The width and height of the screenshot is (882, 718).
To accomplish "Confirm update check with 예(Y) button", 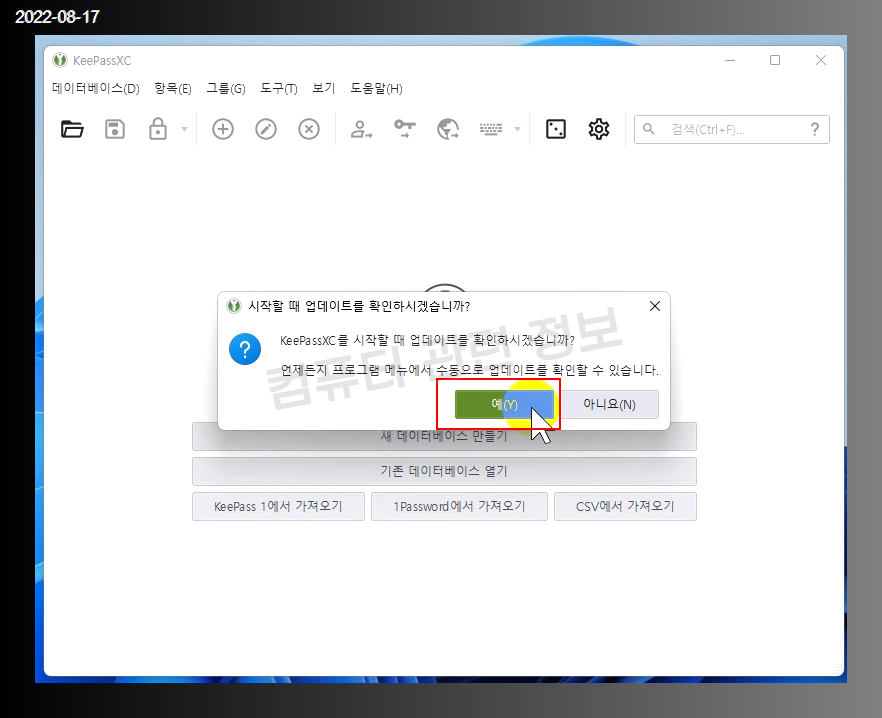I will tap(504, 404).
